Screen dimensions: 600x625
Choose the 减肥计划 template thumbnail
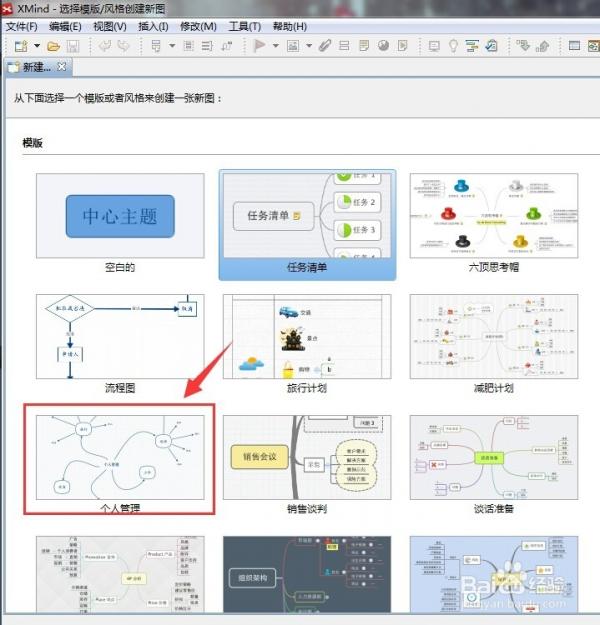[x=494, y=336]
